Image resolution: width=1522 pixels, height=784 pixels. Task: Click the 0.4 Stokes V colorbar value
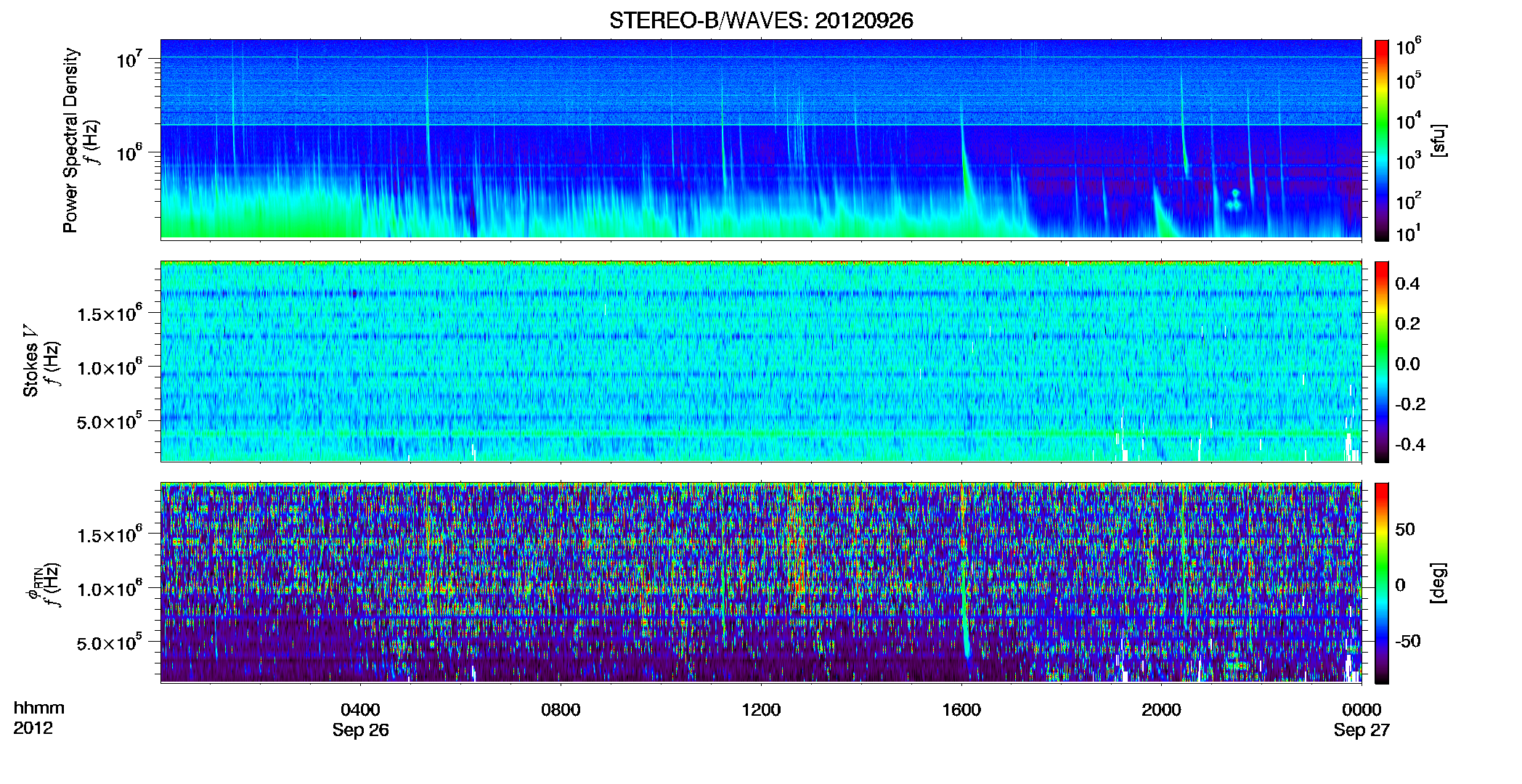click(1407, 284)
